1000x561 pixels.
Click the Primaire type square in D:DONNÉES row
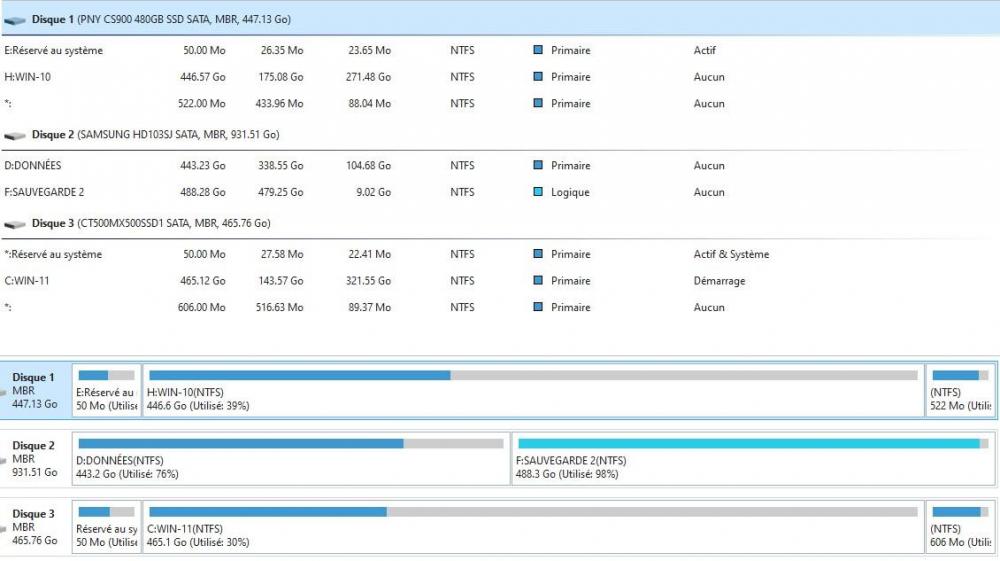click(x=538, y=166)
